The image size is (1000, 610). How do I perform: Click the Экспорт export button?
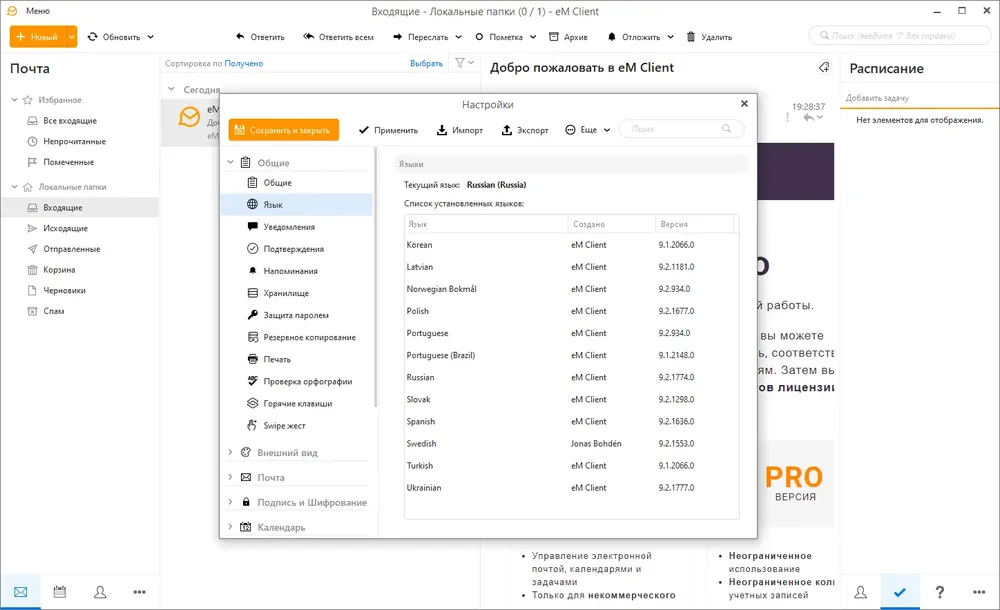(x=525, y=130)
